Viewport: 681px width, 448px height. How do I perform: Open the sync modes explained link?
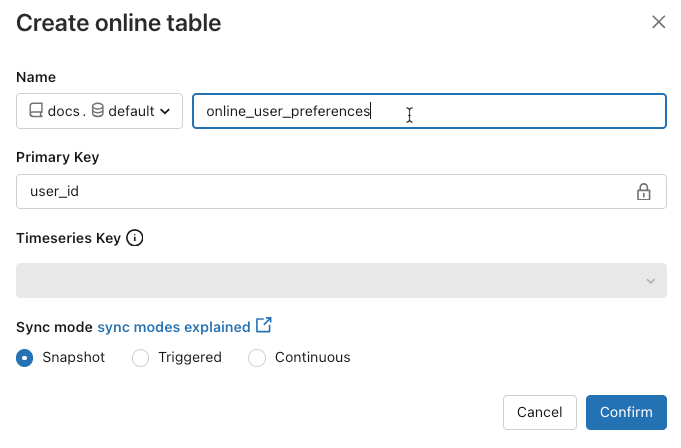(174, 326)
